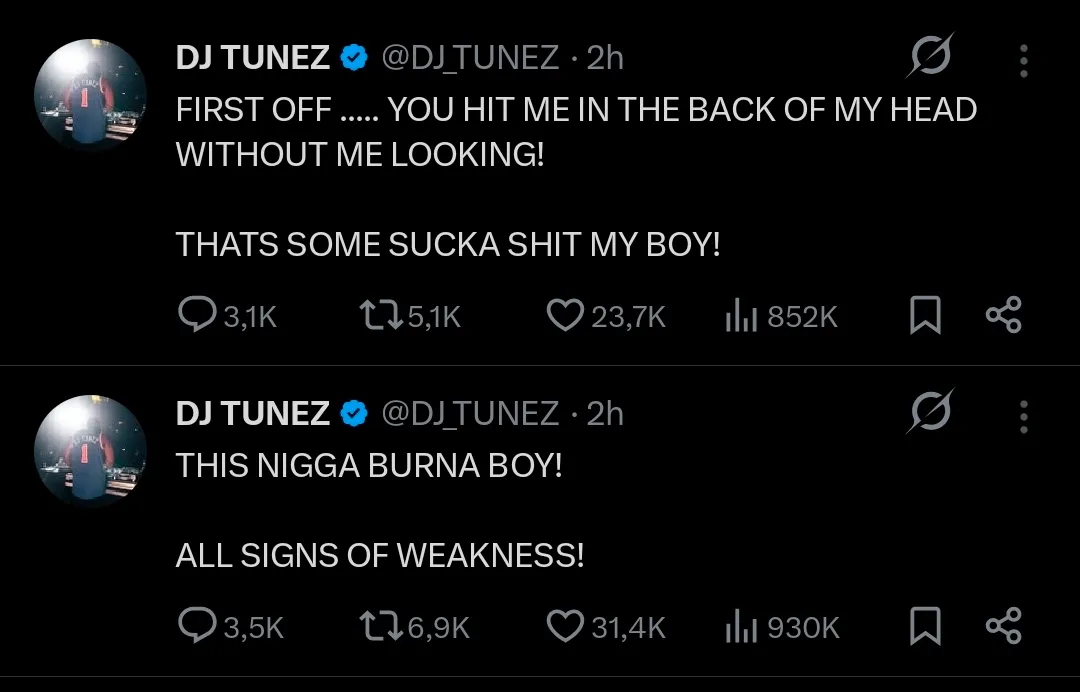Viewport: 1080px width, 692px height.
Task: Open Grok icon on second tweet
Action: (931, 412)
